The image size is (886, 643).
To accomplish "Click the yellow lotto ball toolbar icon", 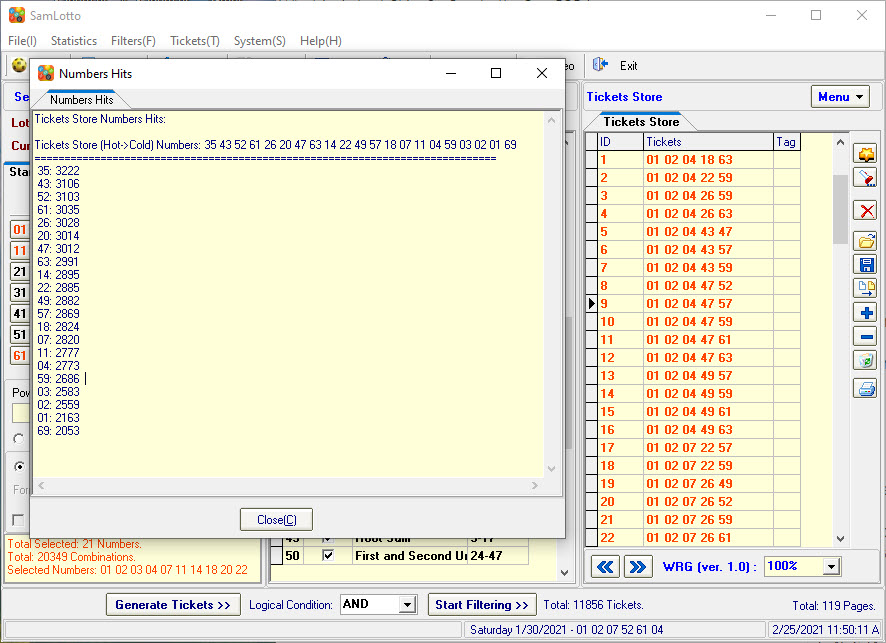I will (19, 66).
